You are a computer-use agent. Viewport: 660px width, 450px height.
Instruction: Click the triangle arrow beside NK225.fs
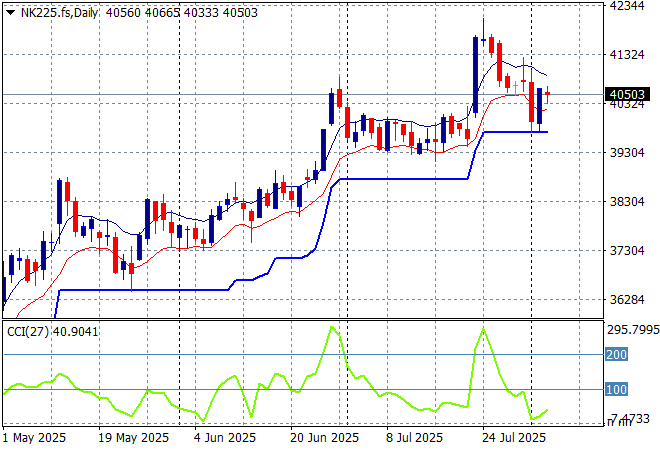[10, 10]
